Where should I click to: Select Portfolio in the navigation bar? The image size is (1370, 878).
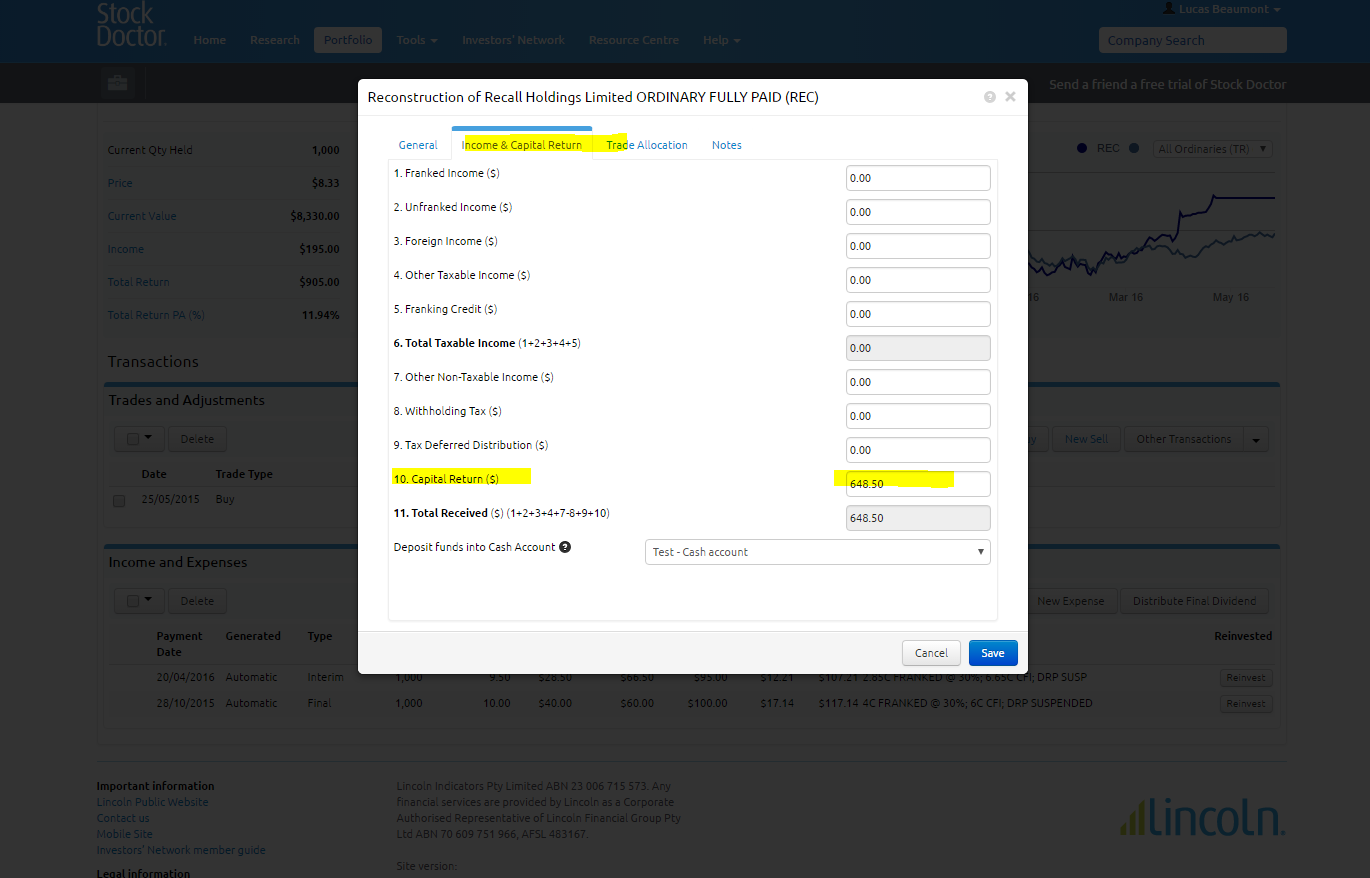coord(348,40)
